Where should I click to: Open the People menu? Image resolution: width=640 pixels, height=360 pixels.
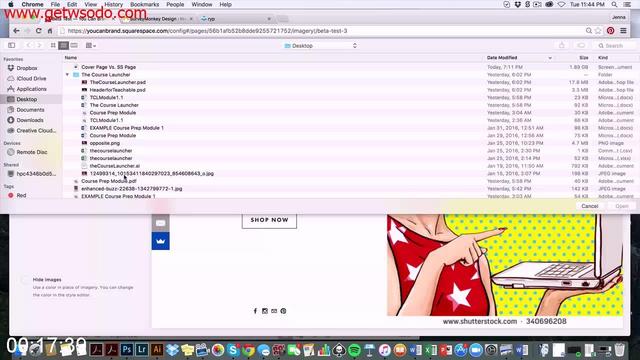tap(175, 4)
